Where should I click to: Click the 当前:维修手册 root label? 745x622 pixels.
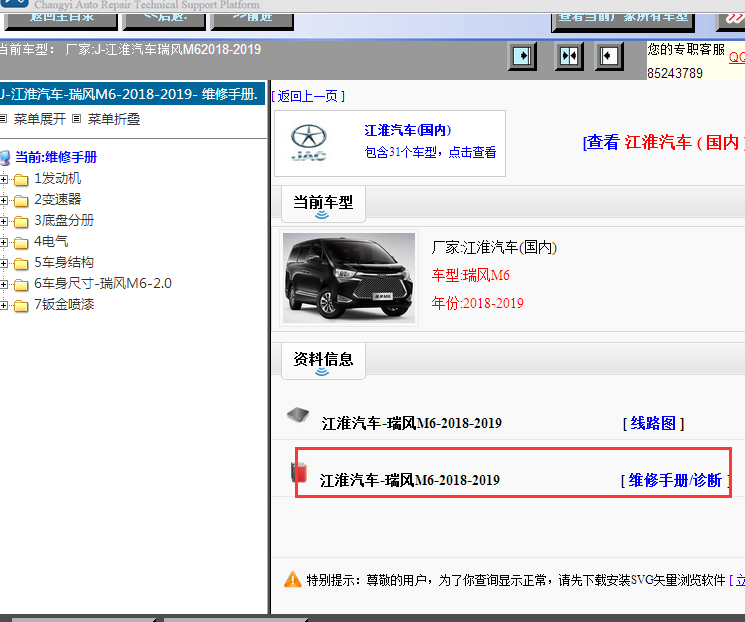tap(56, 157)
